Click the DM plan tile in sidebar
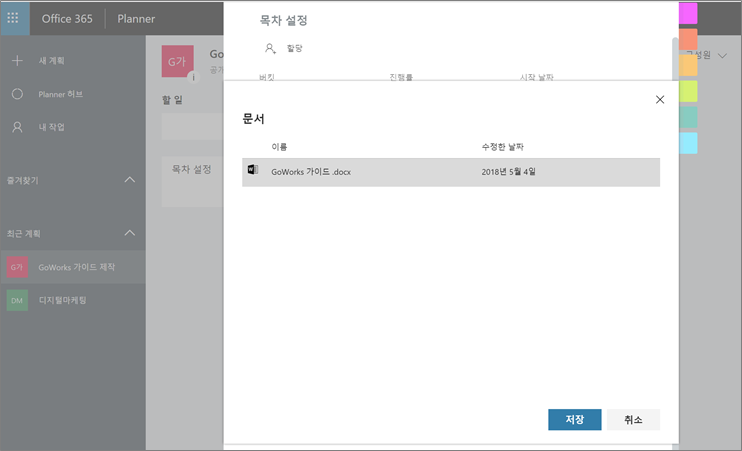The height and width of the screenshot is (451, 742). click(17, 300)
